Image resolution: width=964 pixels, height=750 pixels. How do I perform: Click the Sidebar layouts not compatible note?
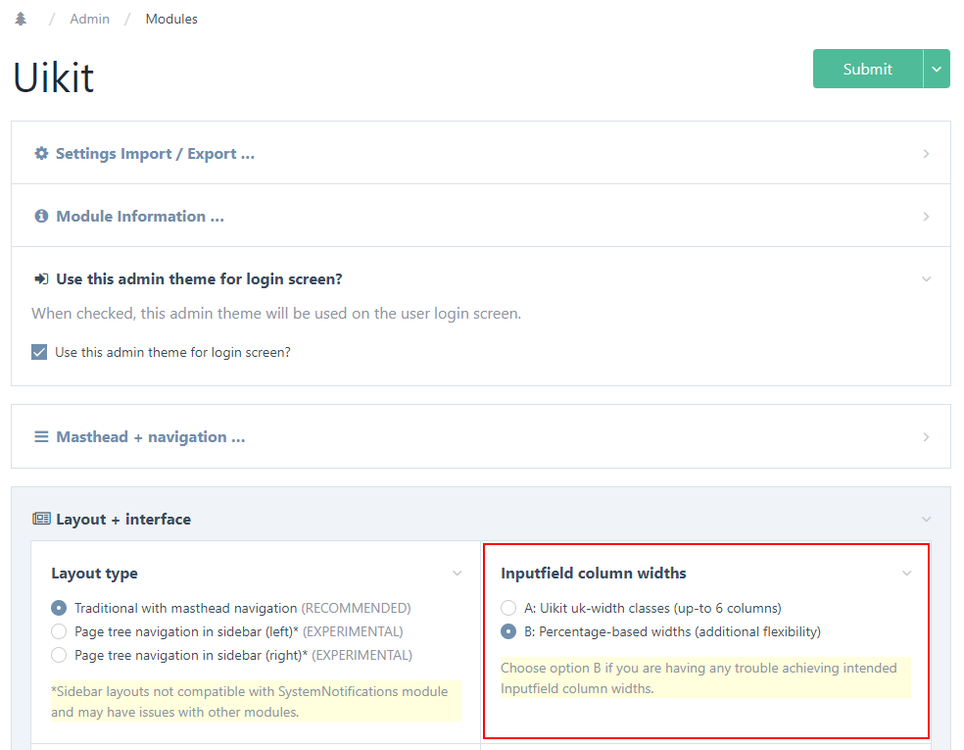click(x=256, y=701)
